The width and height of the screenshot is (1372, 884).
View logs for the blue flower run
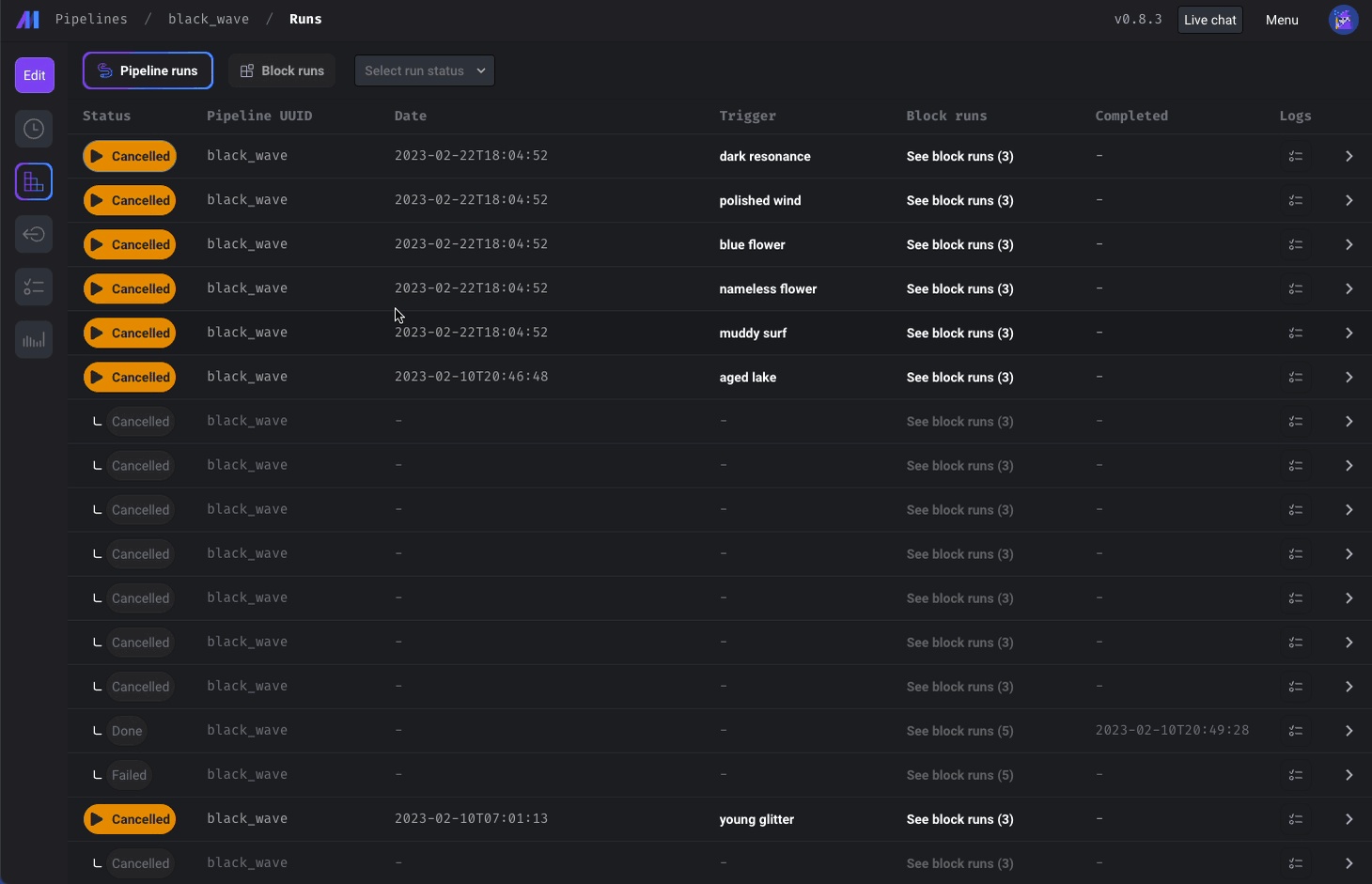1296,244
